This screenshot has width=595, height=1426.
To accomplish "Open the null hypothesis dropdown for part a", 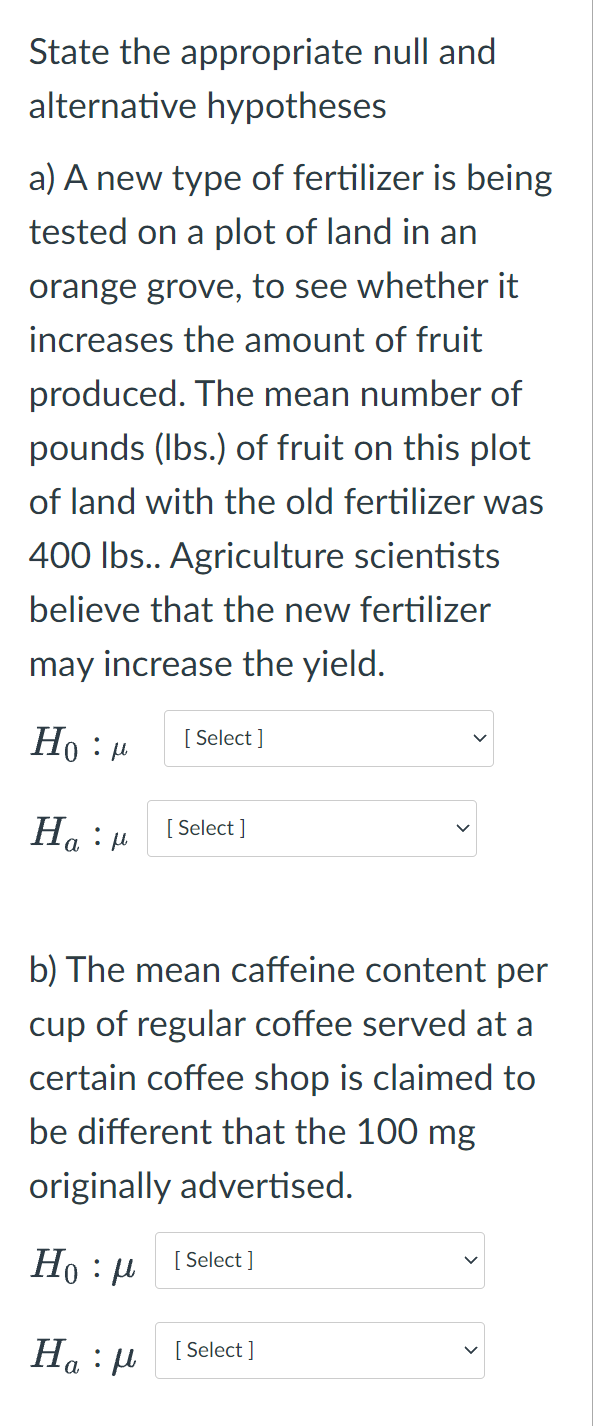I will 328,738.
